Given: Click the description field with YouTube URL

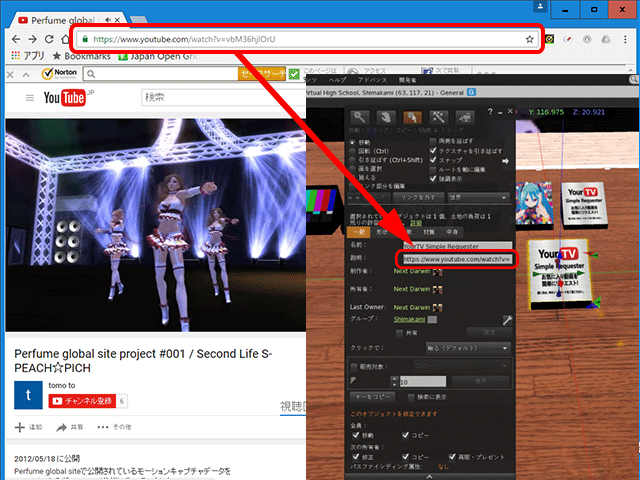Looking at the screenshot, I should pyautogui.click(x=457, y=259).
